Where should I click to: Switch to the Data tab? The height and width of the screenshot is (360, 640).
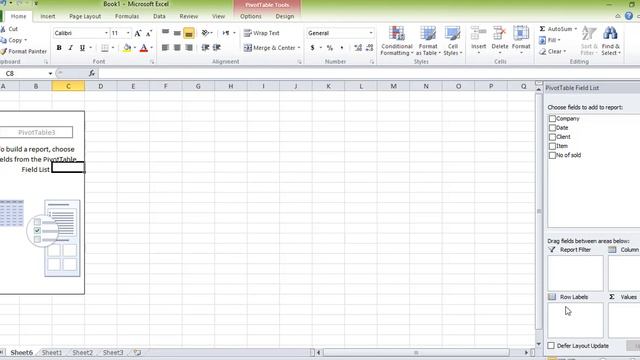159,16
